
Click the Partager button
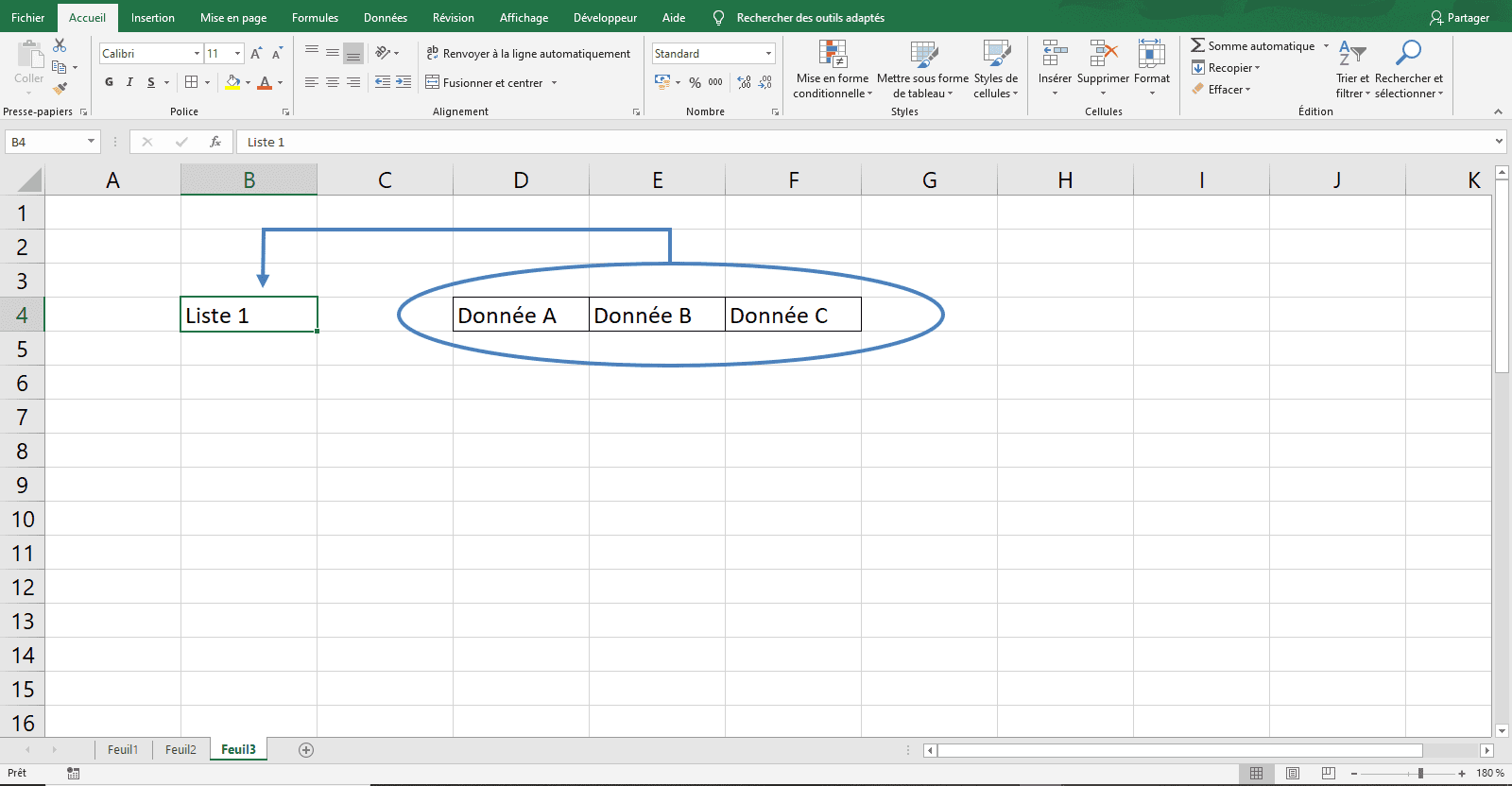click(x=1459, y=18)
